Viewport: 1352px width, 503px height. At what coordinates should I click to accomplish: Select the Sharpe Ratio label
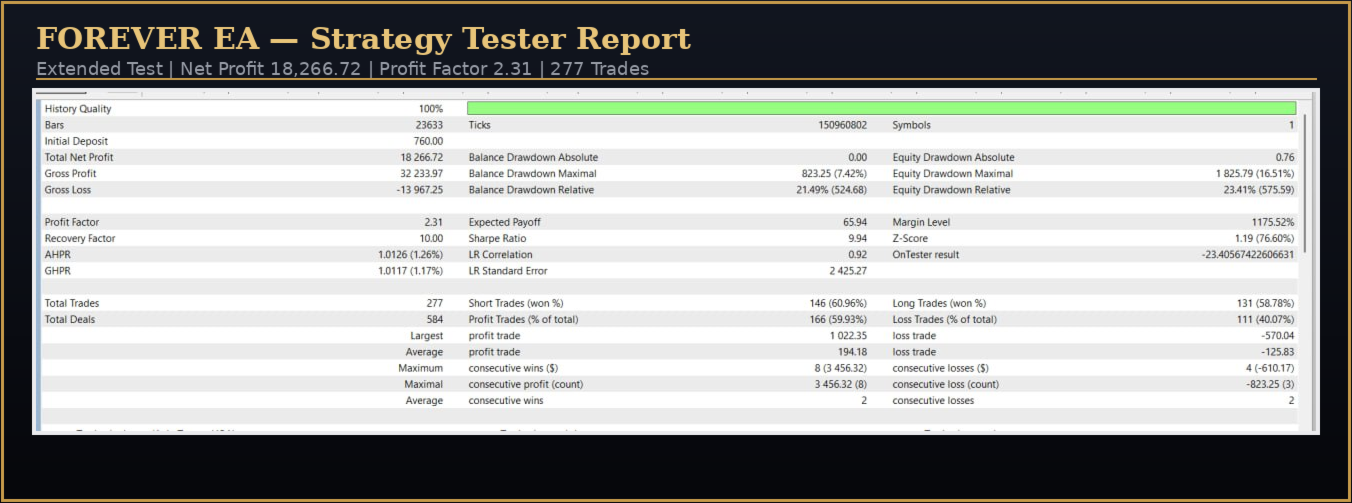coord(497,239)
